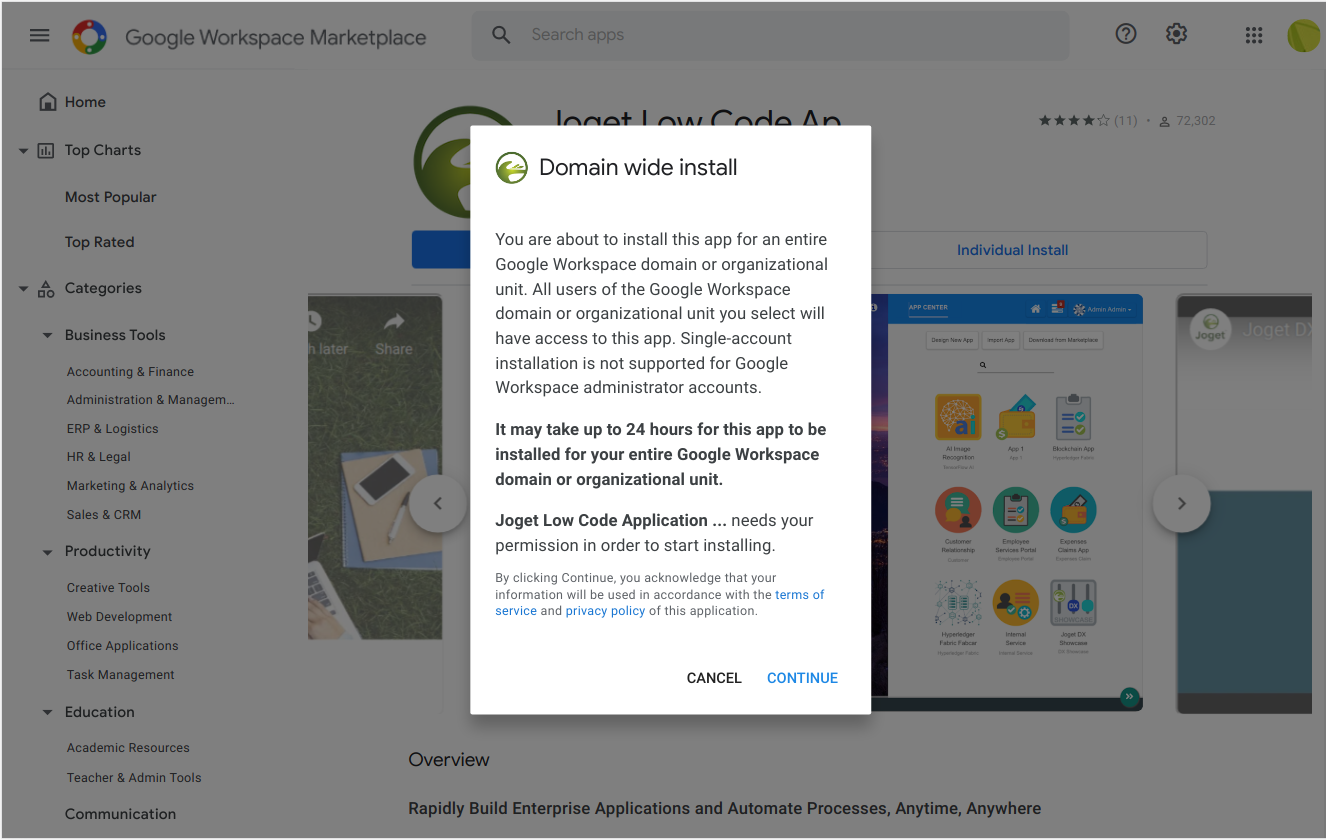Open the account profile avatar
Screen dimensions: 1326x840
point(1304,35)
